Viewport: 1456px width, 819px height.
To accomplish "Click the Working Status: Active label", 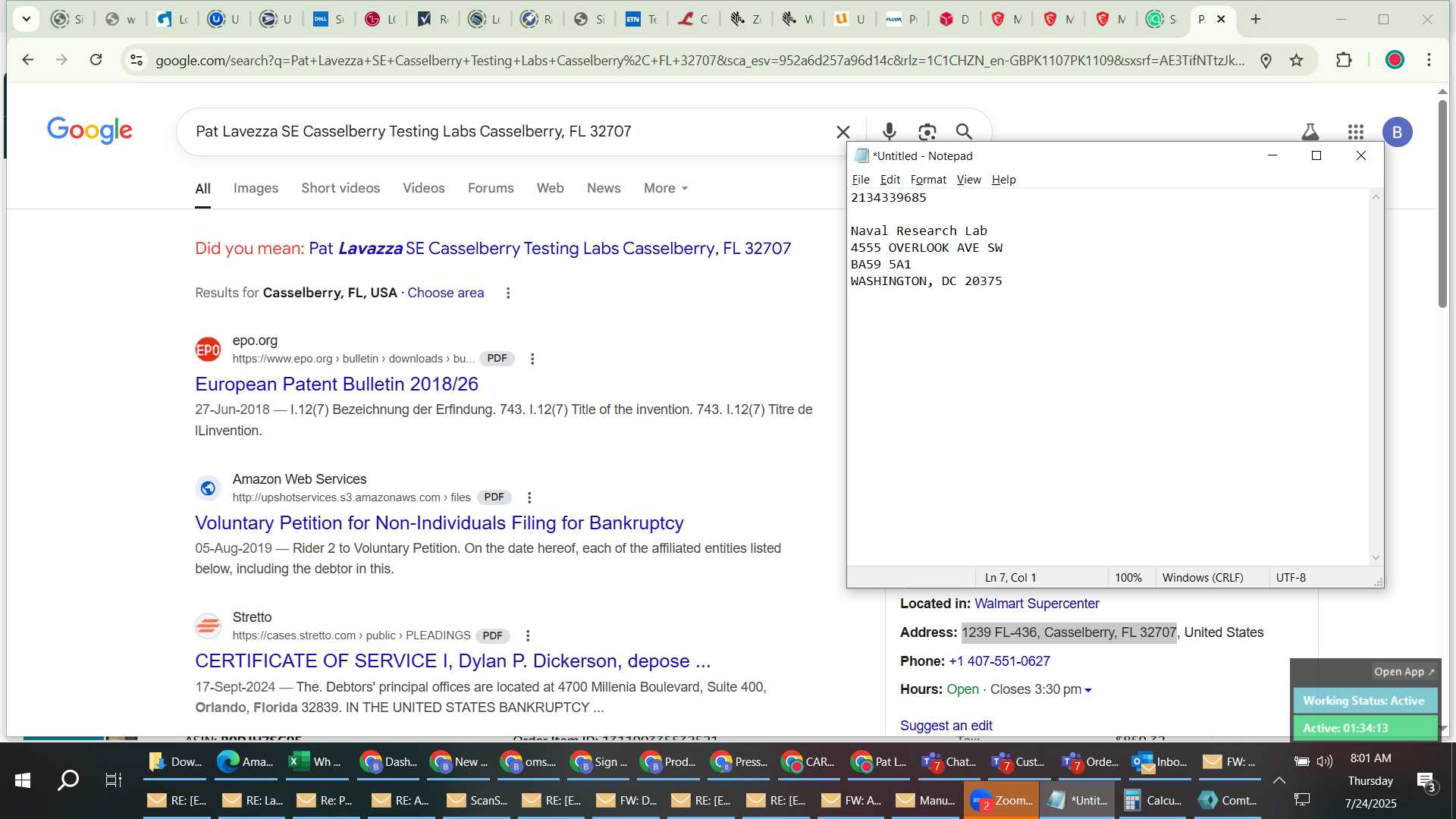I will (x=1363, y=701).
